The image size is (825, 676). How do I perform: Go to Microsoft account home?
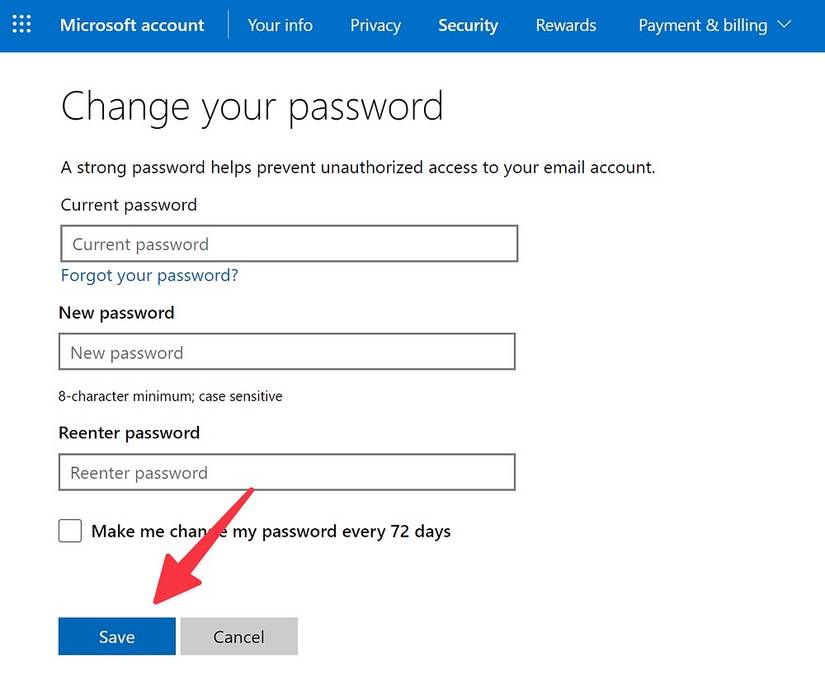point(131,25)
